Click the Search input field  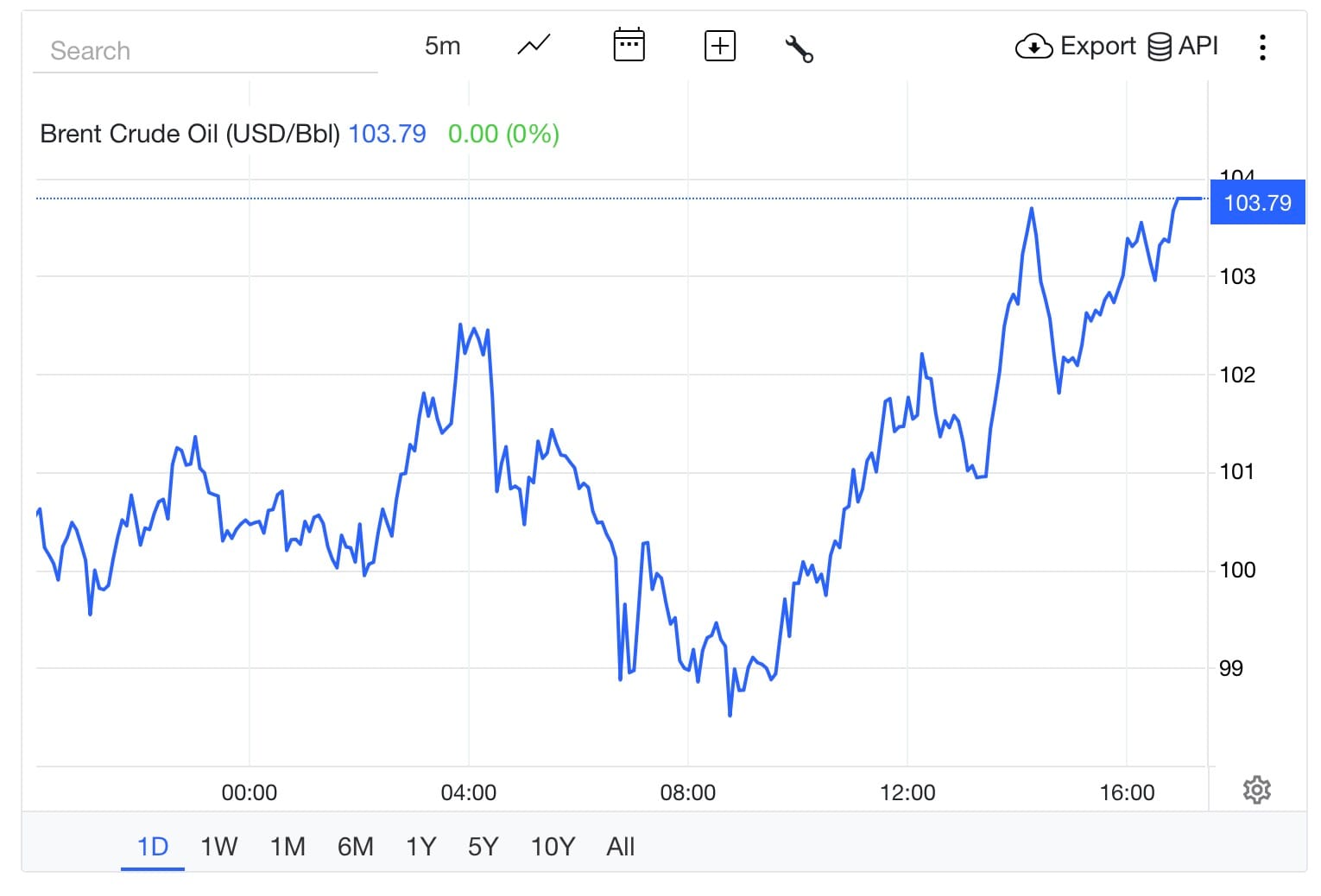(205, 51)
